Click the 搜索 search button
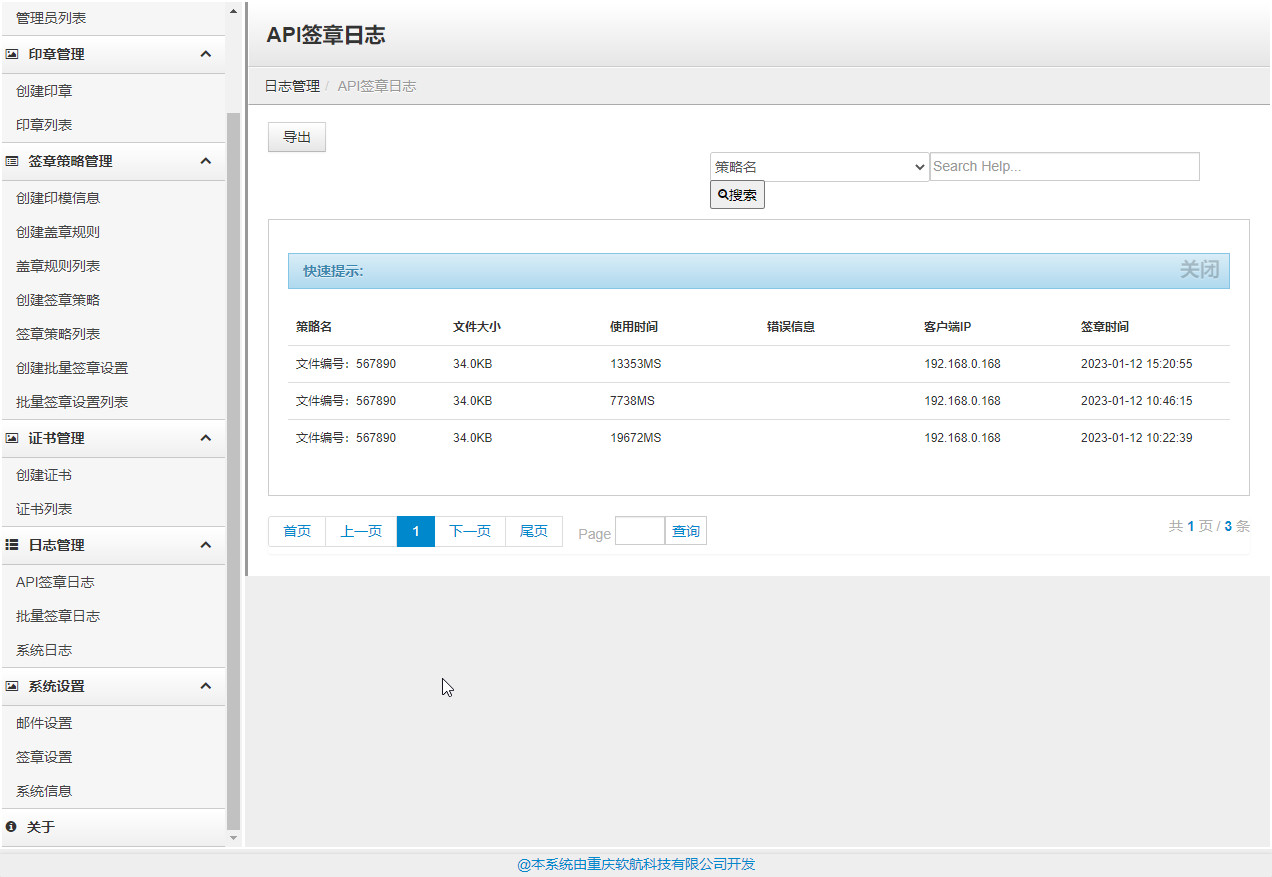The width and height of the screenshot is (1272, 877). pyautogui.click(x=737, y=195)
